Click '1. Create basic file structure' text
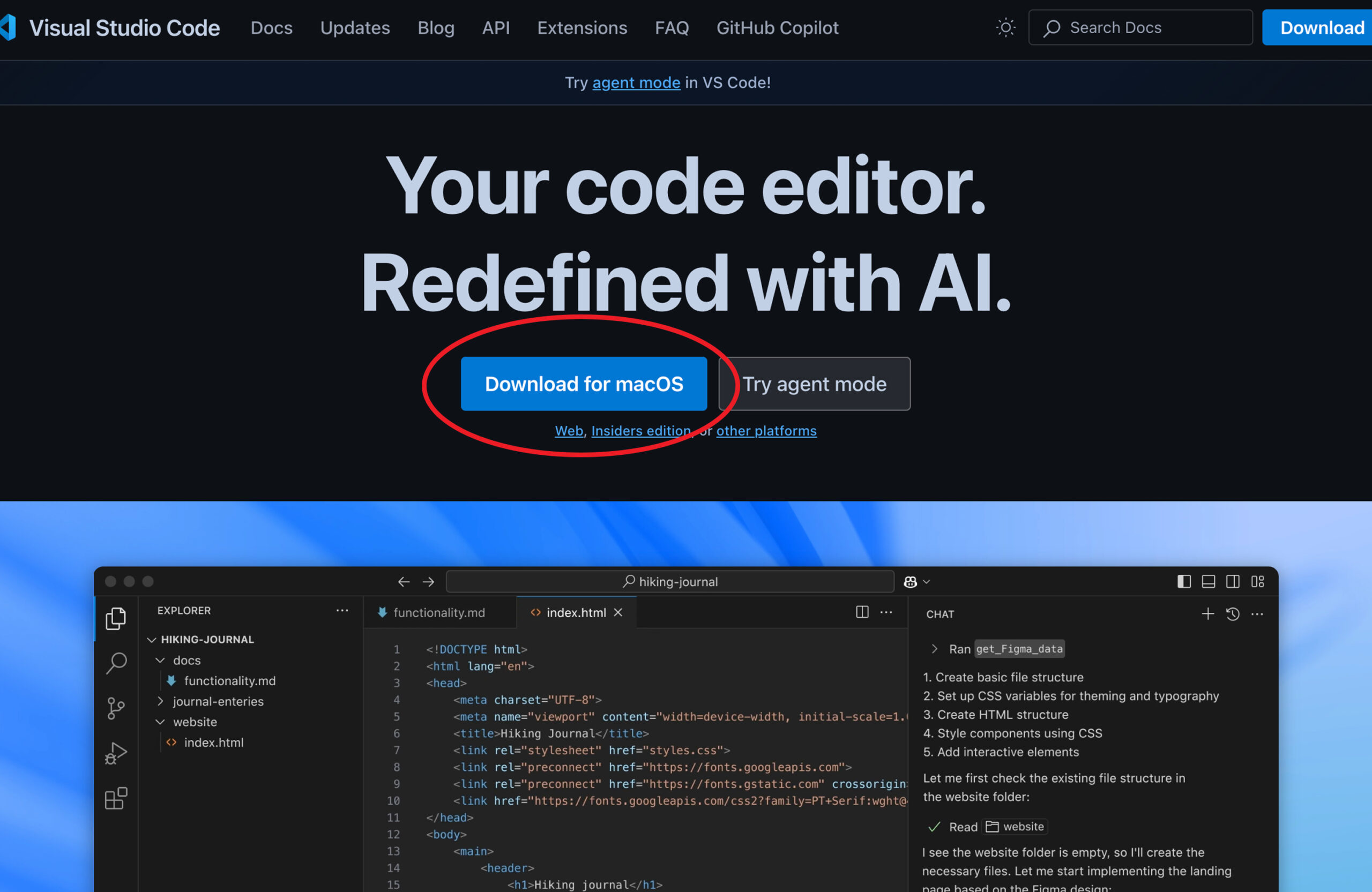The height and width of the screenshot is (892, 1372). [x=1004, y=677]
